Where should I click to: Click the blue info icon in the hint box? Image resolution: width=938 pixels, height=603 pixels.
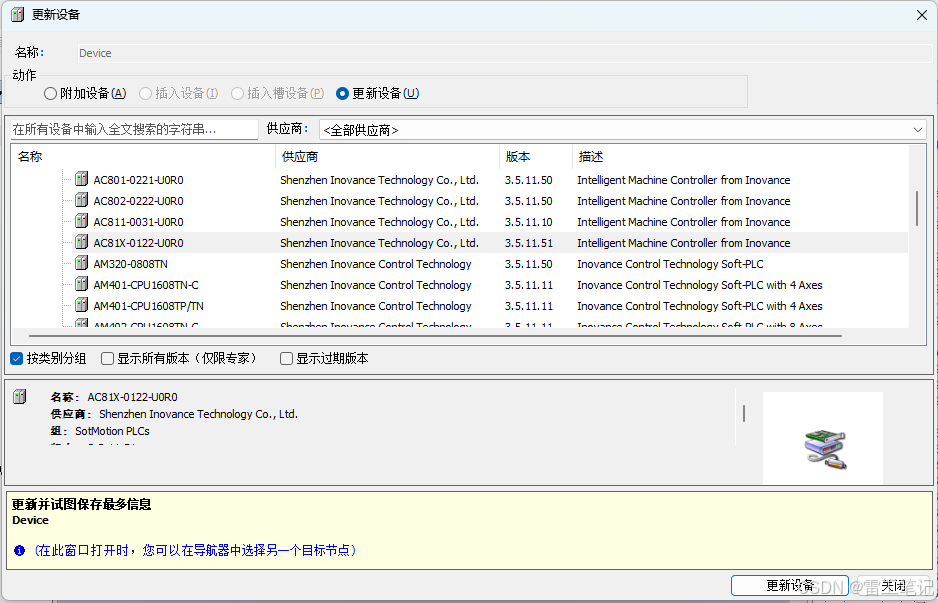(x=20, y=550)
